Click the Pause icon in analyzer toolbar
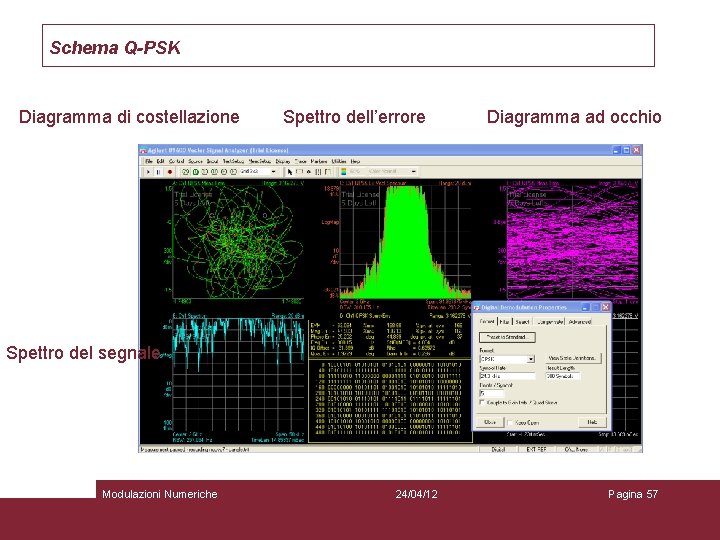The image size is (720, 540). point(158,172)
